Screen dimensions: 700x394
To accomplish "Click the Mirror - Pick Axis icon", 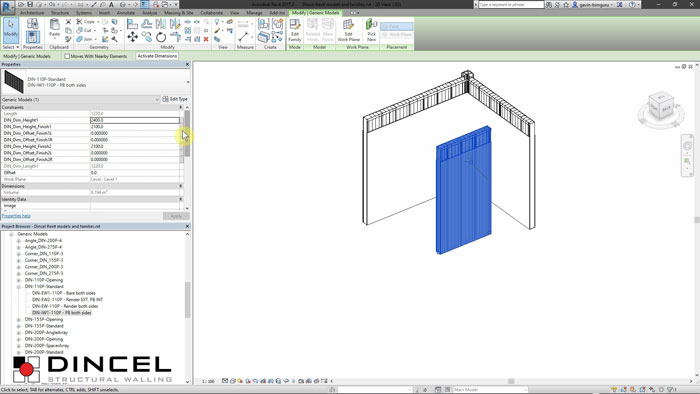I will tap(161, 24).
